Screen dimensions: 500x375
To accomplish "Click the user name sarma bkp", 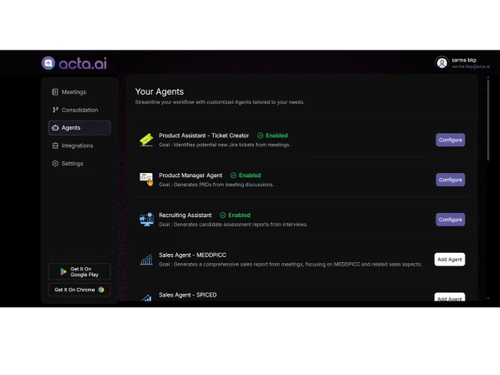I will [x=464, y=60].
